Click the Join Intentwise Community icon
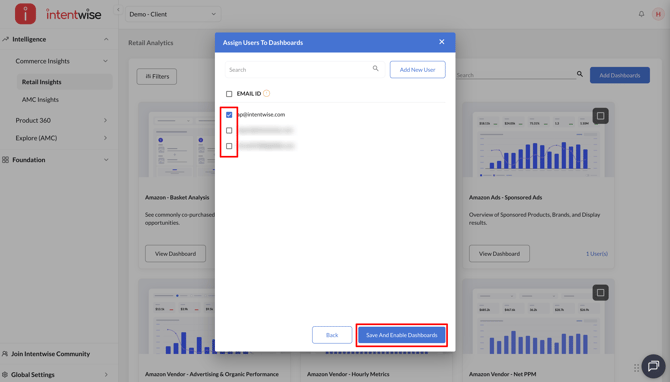 pos(5,354)
